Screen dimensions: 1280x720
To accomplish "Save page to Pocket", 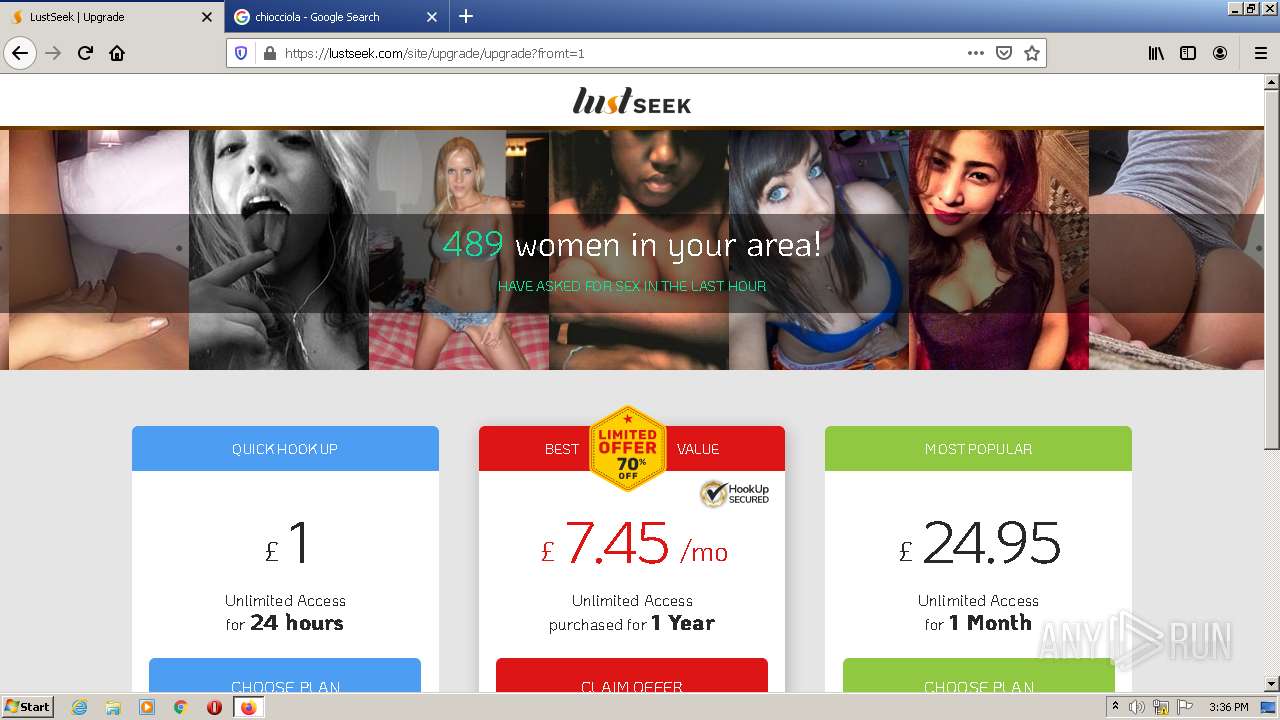I will (x=1004, y=53).
